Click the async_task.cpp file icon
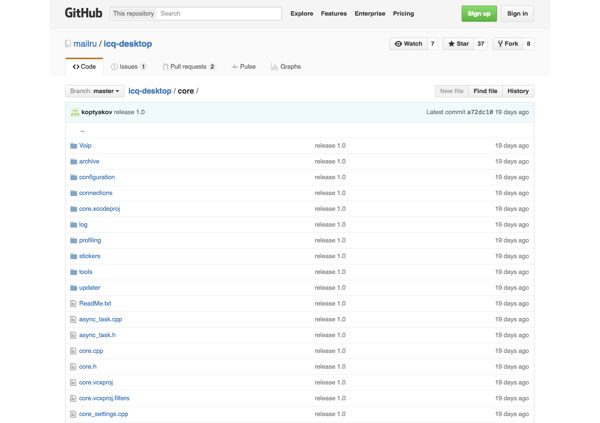This screenshot has height=423, width=600. [73, 319]
